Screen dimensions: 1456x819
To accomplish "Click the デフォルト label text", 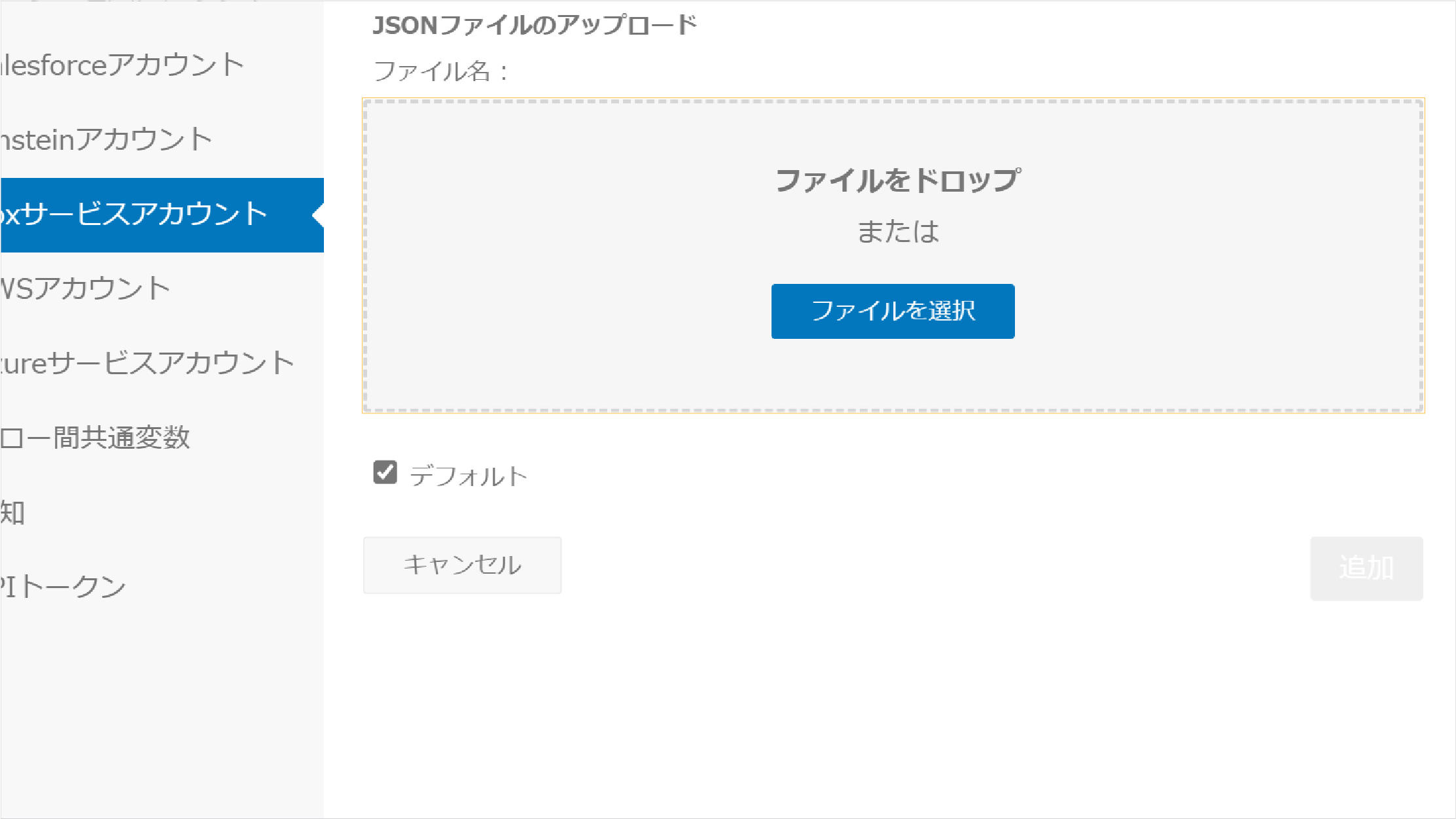I will point(469,476).
